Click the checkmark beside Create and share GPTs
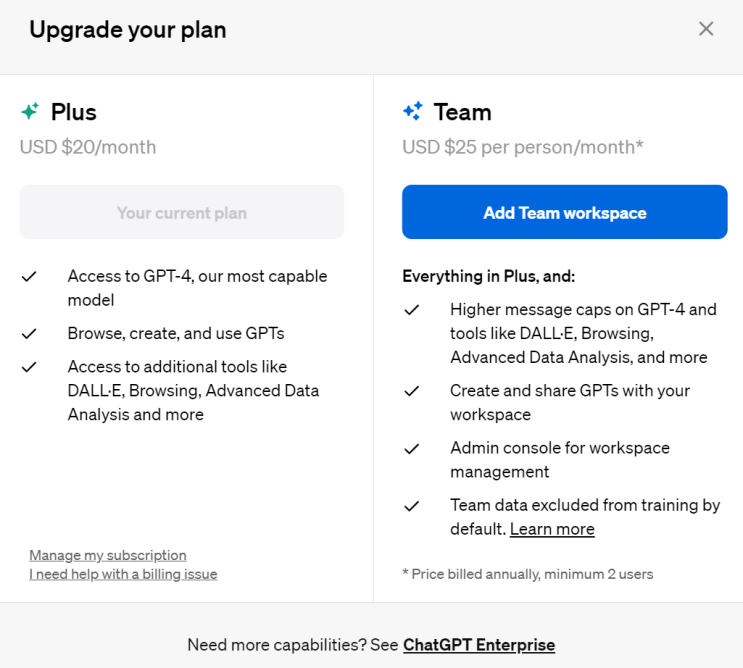Viewport: 743px width, 668px height. pos(412,391)
